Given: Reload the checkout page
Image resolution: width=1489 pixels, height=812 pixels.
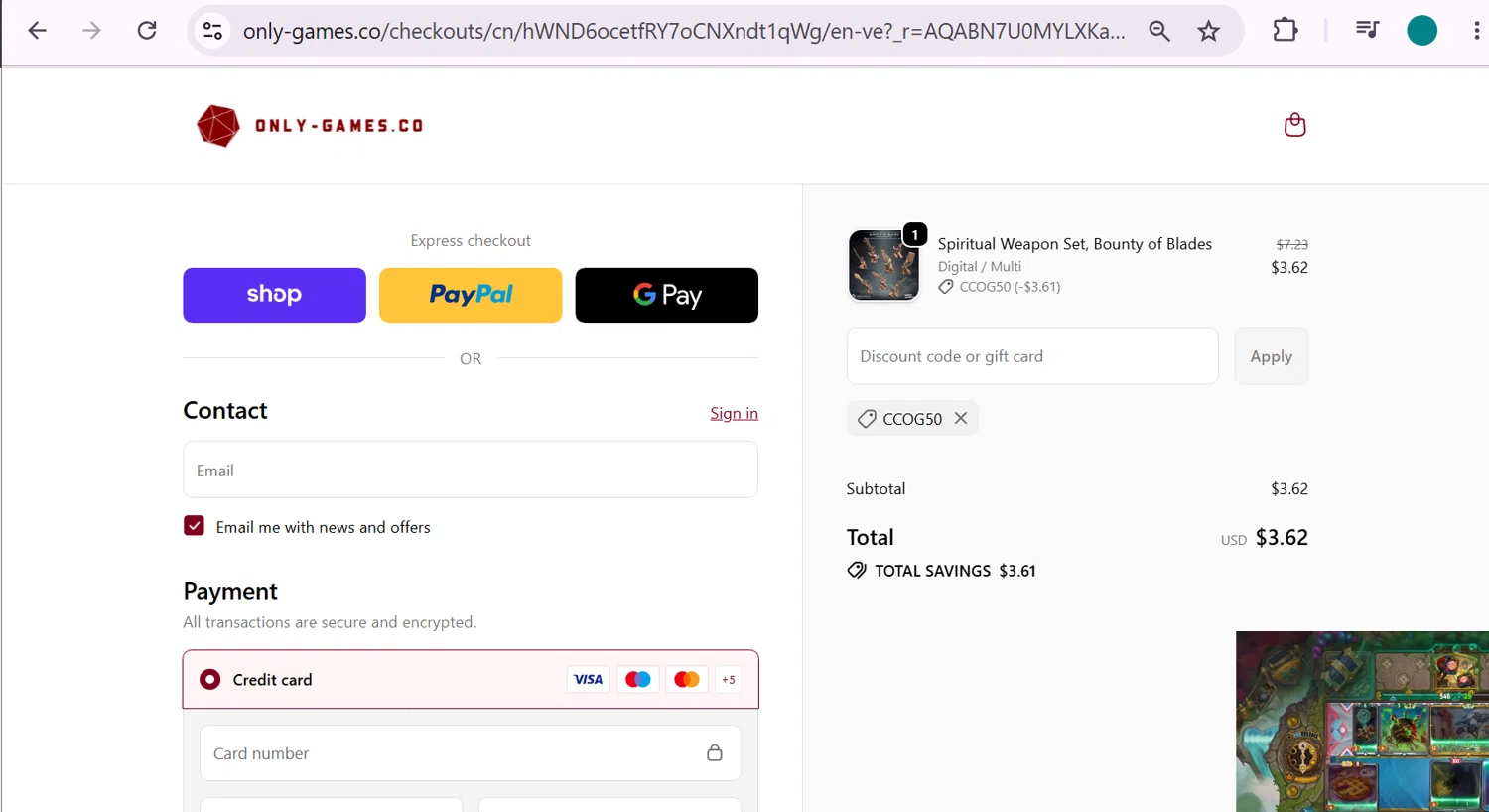Looking at the screenshot, I should pos(147,31).
